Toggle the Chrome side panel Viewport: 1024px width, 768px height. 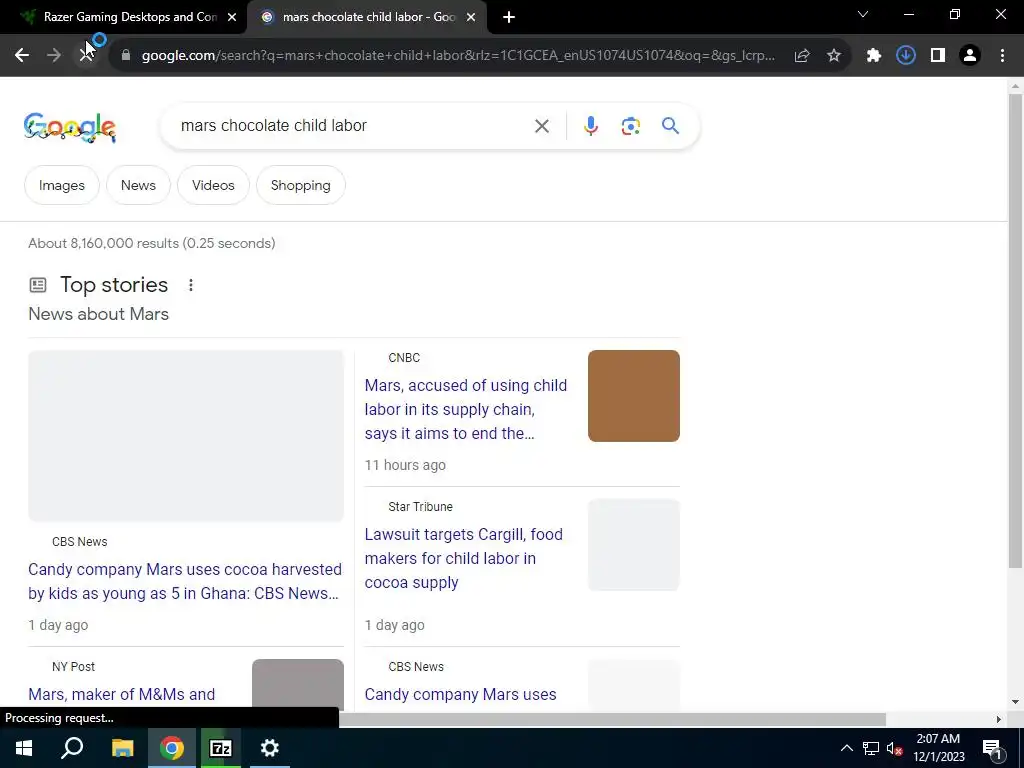tap(938, 56)
